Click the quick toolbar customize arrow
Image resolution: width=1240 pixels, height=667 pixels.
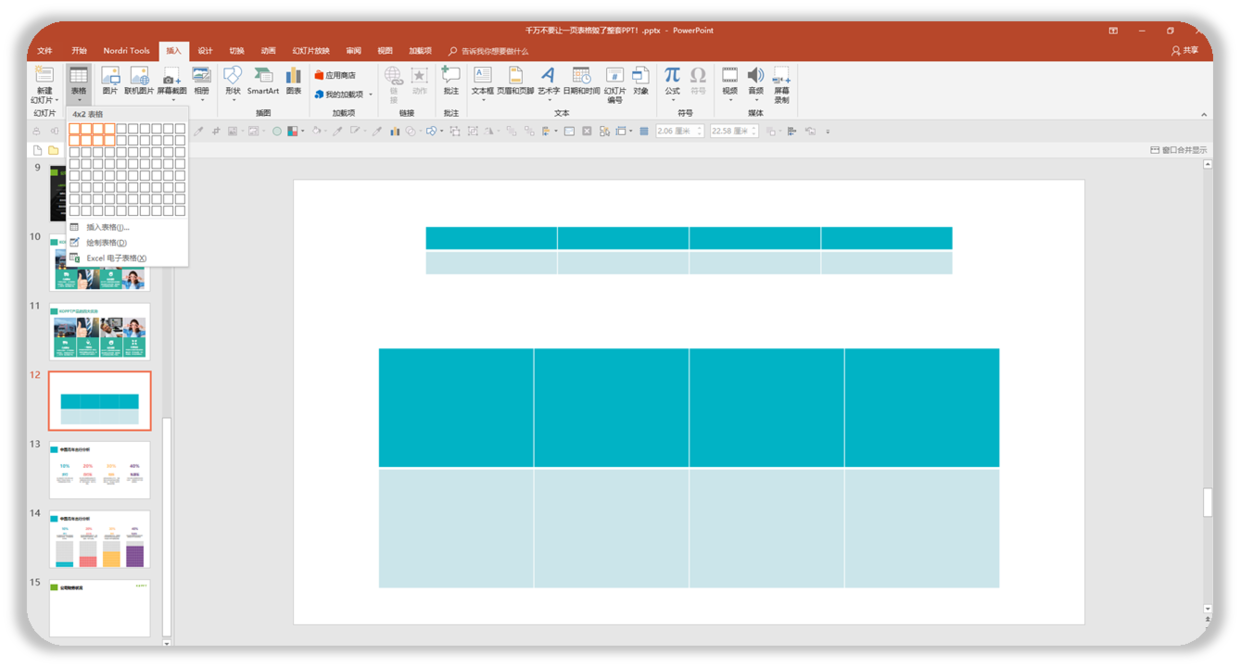(x=827, y=131)
